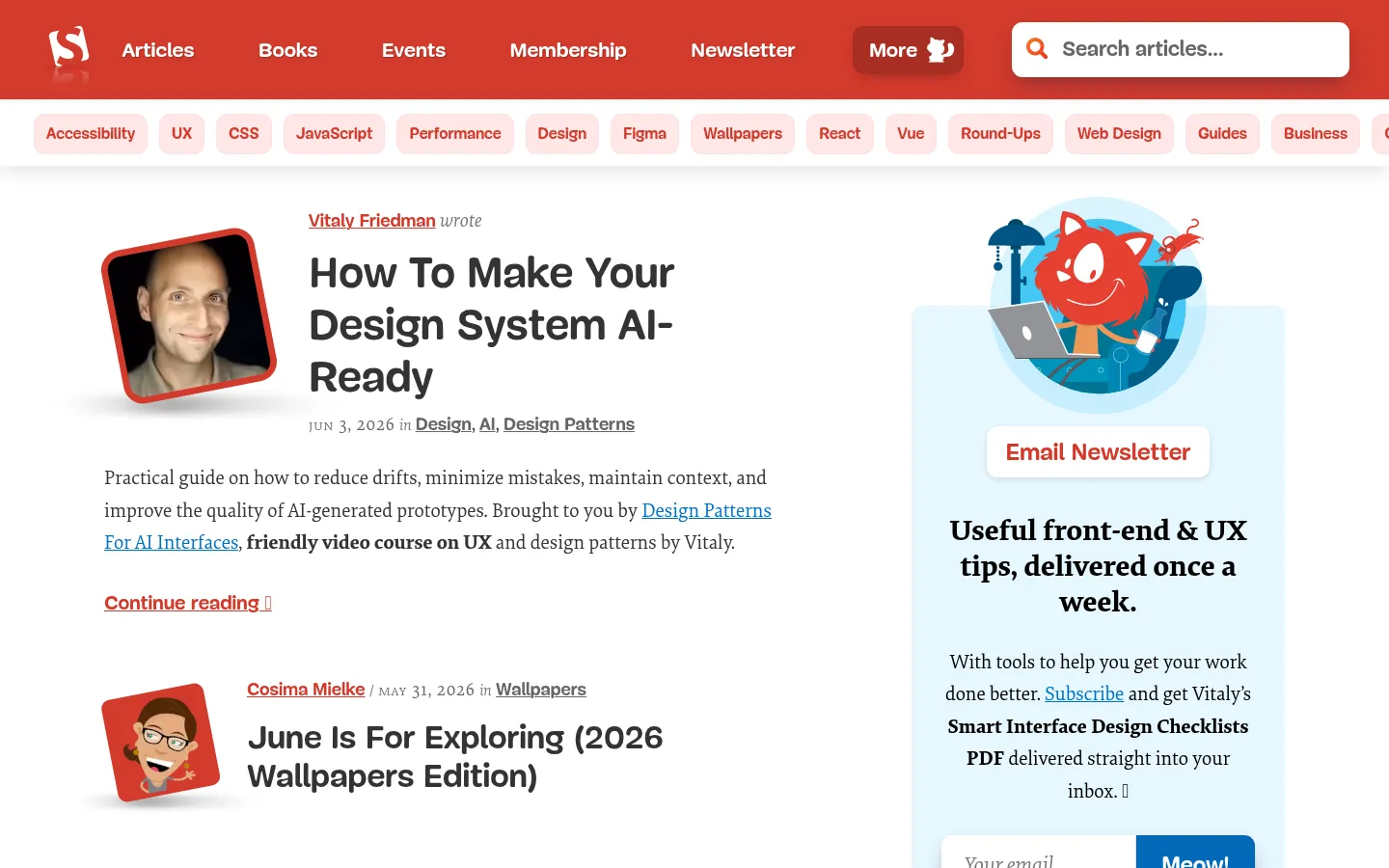This screenshot has width=1389, height=868.
Task: Select Membership in the top nav
Action: (568, 50)
